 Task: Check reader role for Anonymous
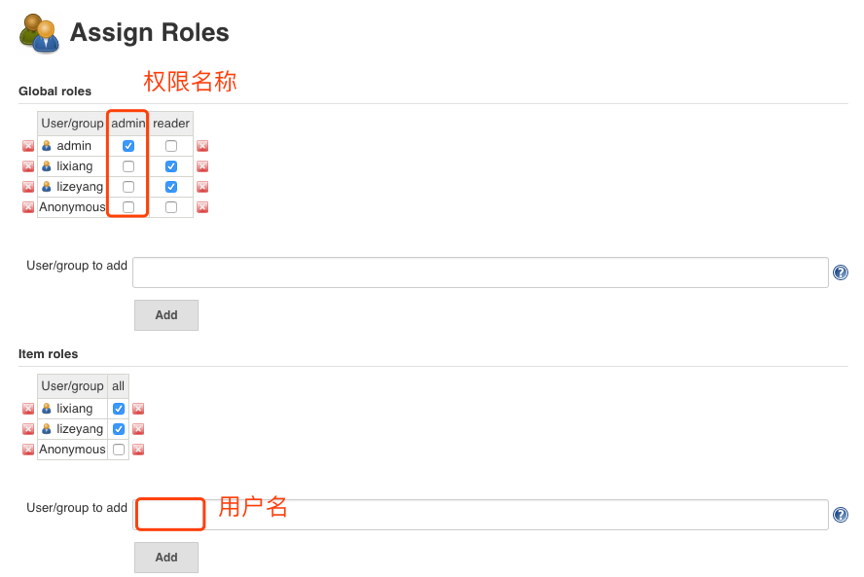(171, 207)
